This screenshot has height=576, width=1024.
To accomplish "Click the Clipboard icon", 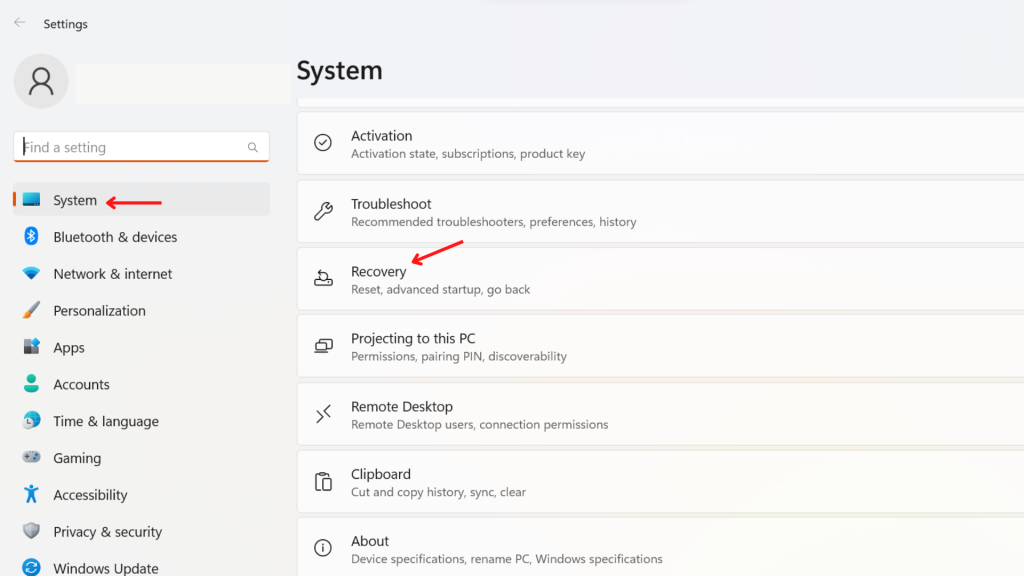I will coord(323,481).
